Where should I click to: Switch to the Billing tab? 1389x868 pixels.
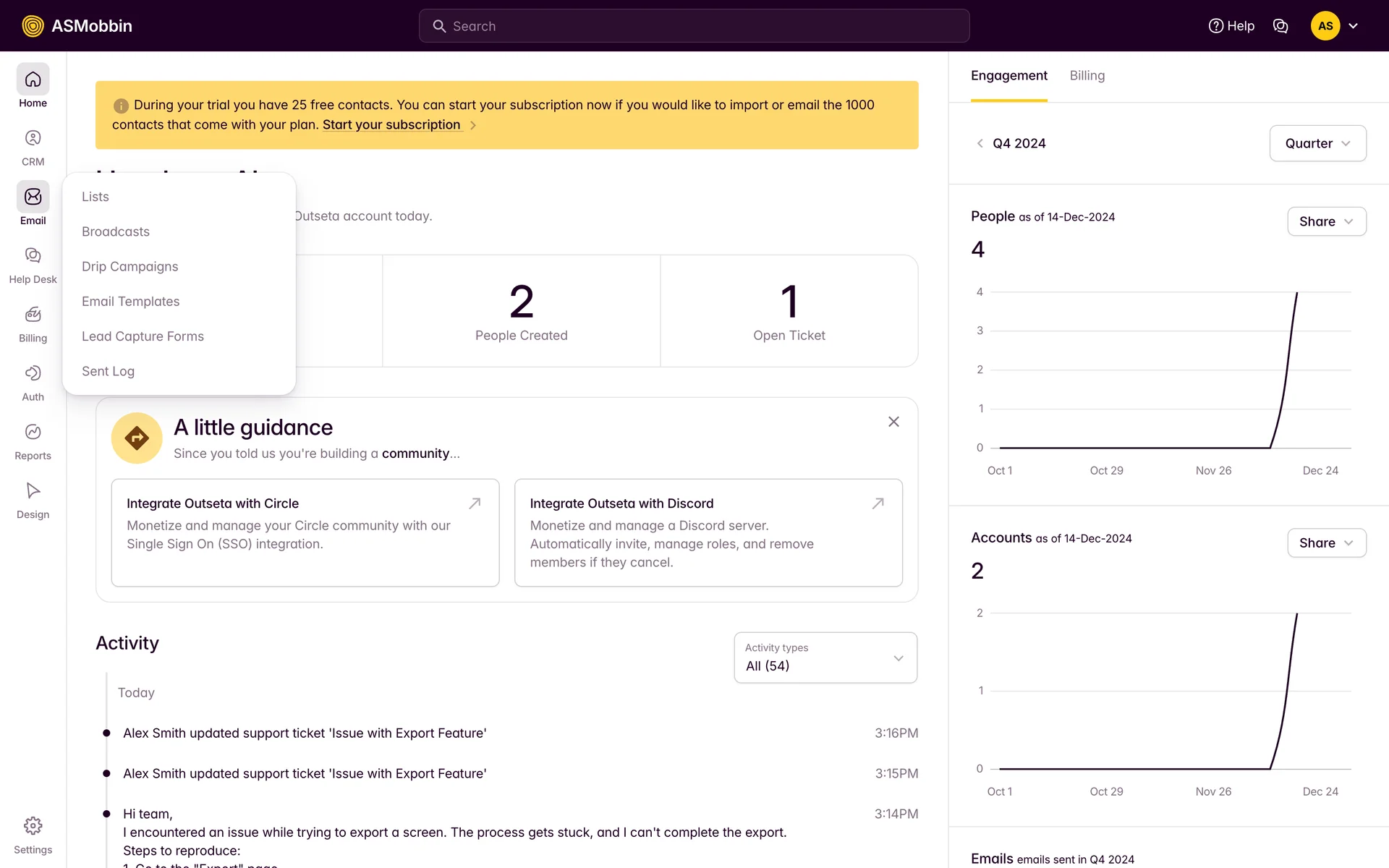pos(1087,76)
